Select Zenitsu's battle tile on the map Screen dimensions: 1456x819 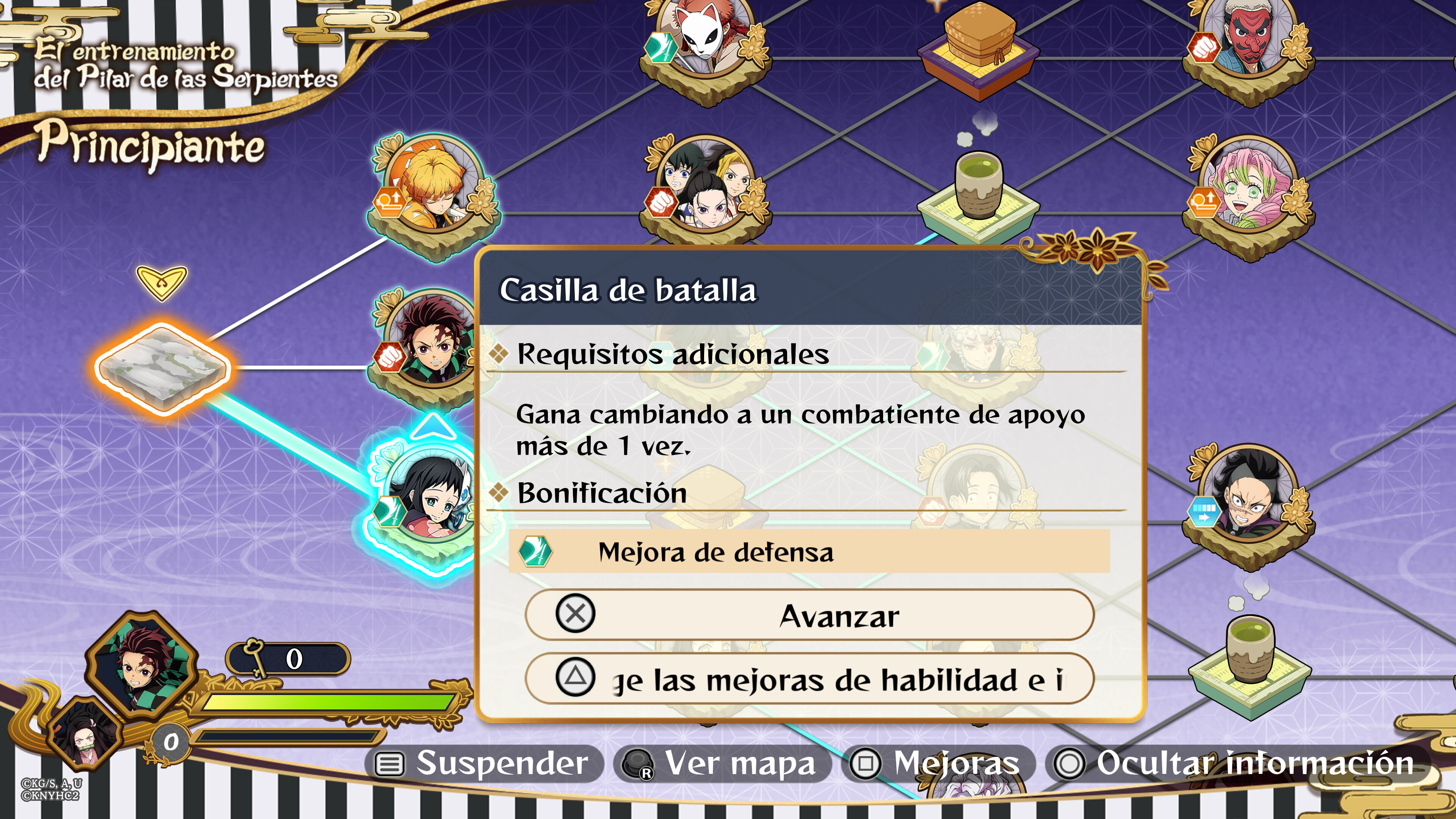coord(432,195)
